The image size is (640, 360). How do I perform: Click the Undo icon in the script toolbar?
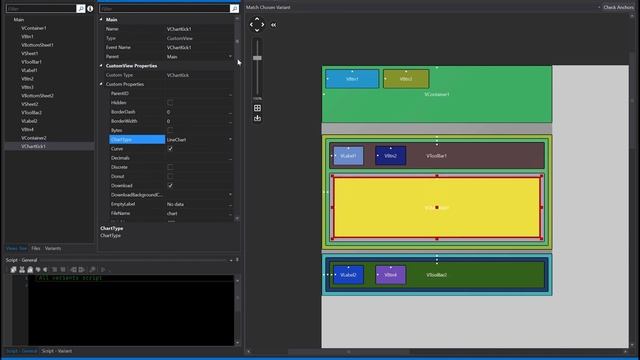tap(38, 269)
